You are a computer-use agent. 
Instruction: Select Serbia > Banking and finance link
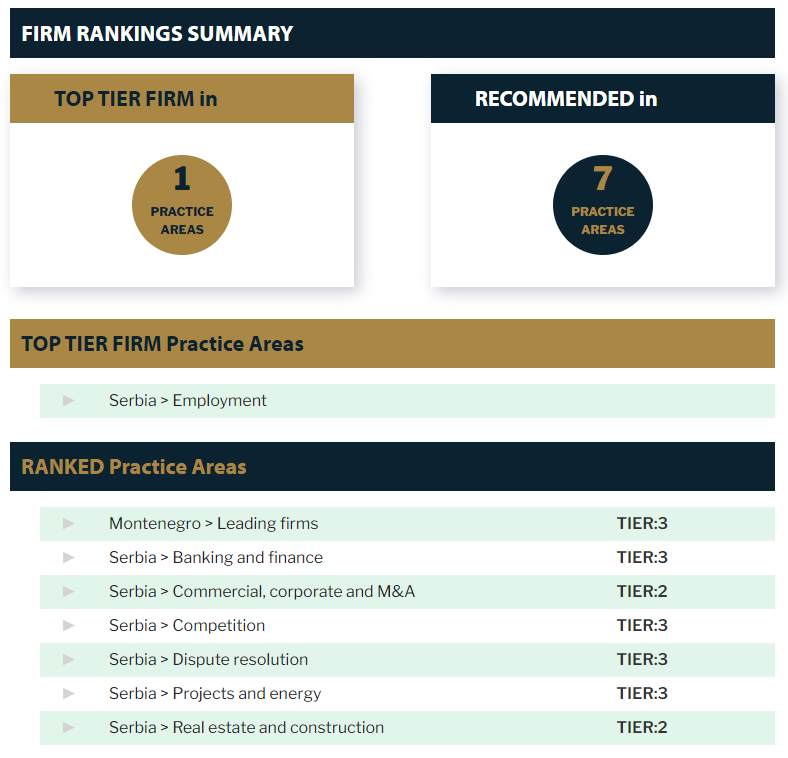216,557
